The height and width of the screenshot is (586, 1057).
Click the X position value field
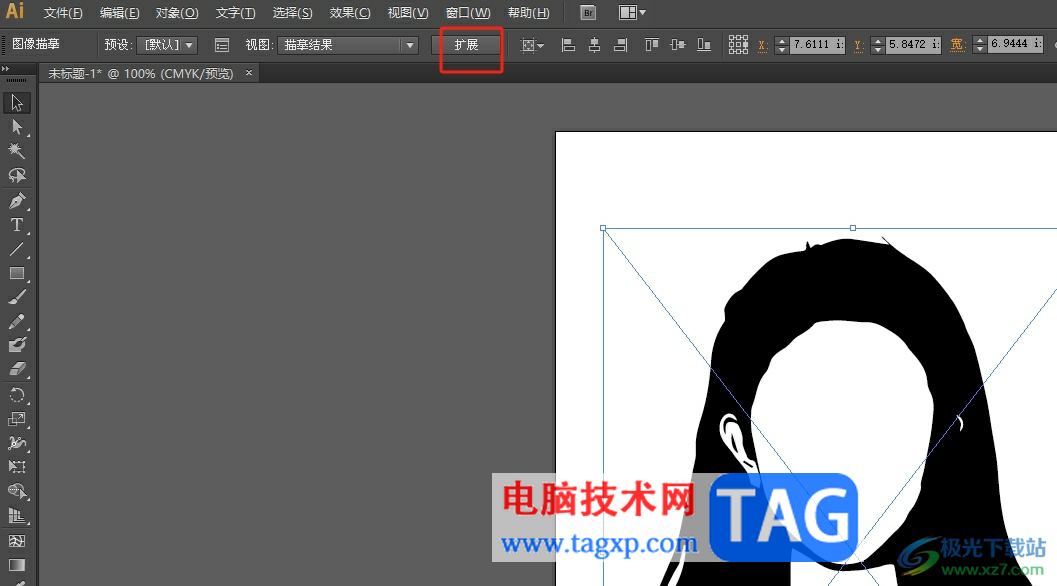pos(818,45)
